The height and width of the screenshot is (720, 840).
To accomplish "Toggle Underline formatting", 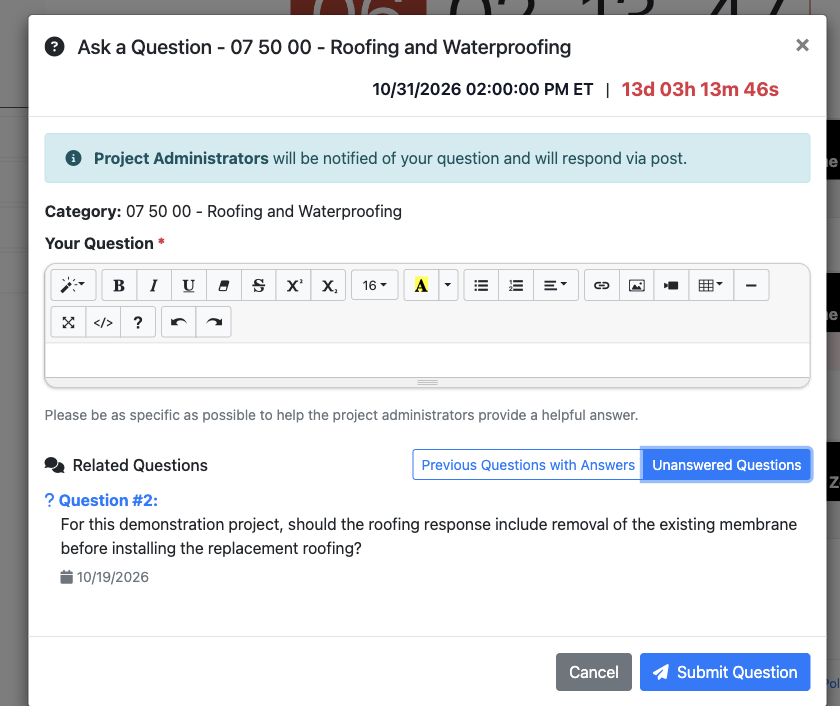I will [189, 285].
